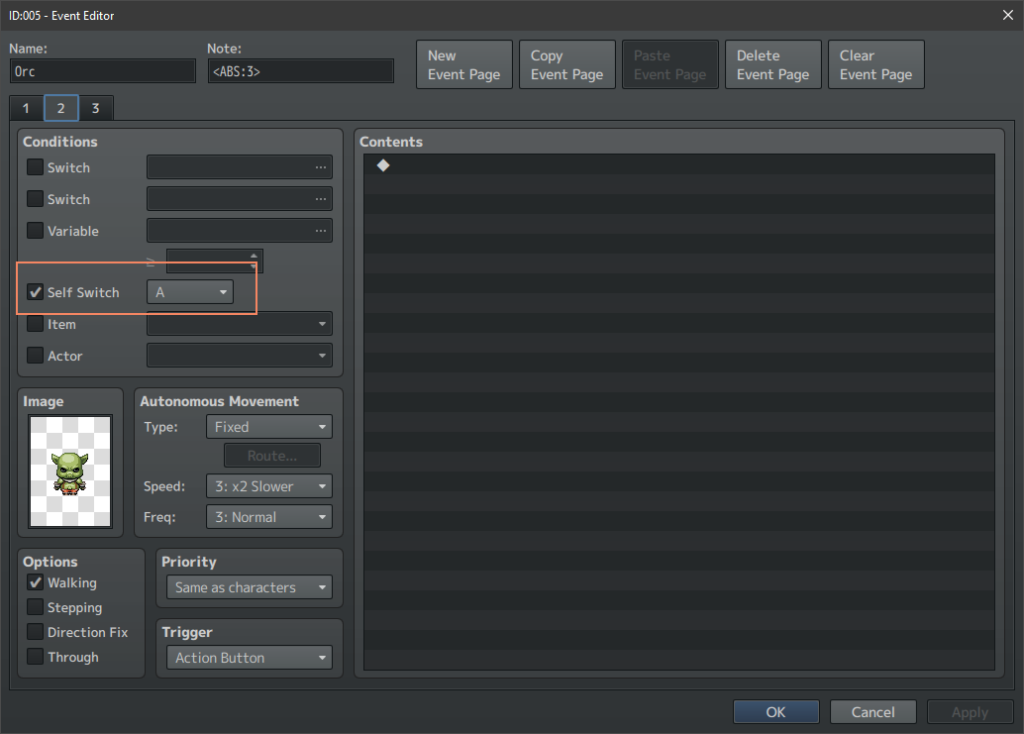Open the movement Speed dropdown
The image size is (1024, 734).
click(269, 487)
